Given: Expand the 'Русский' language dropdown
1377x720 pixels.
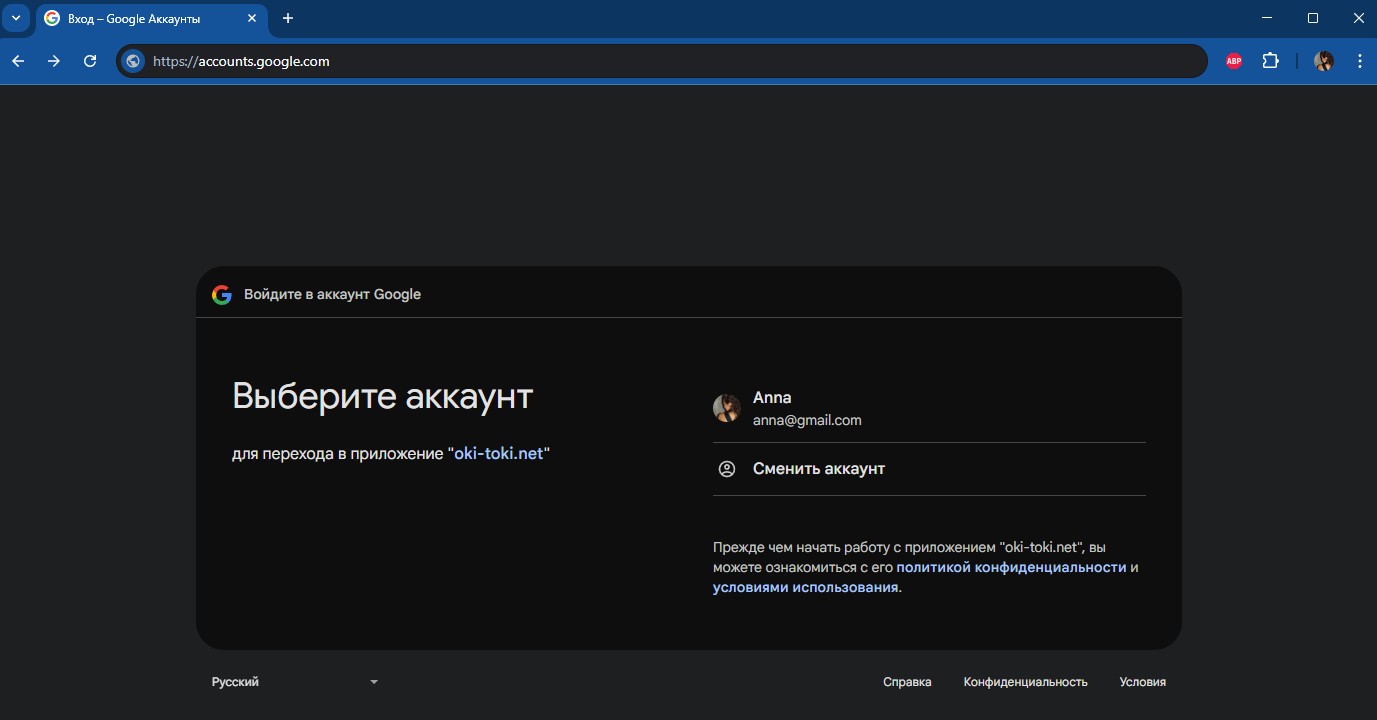Looking at the screenshot, I should point(295,682).
